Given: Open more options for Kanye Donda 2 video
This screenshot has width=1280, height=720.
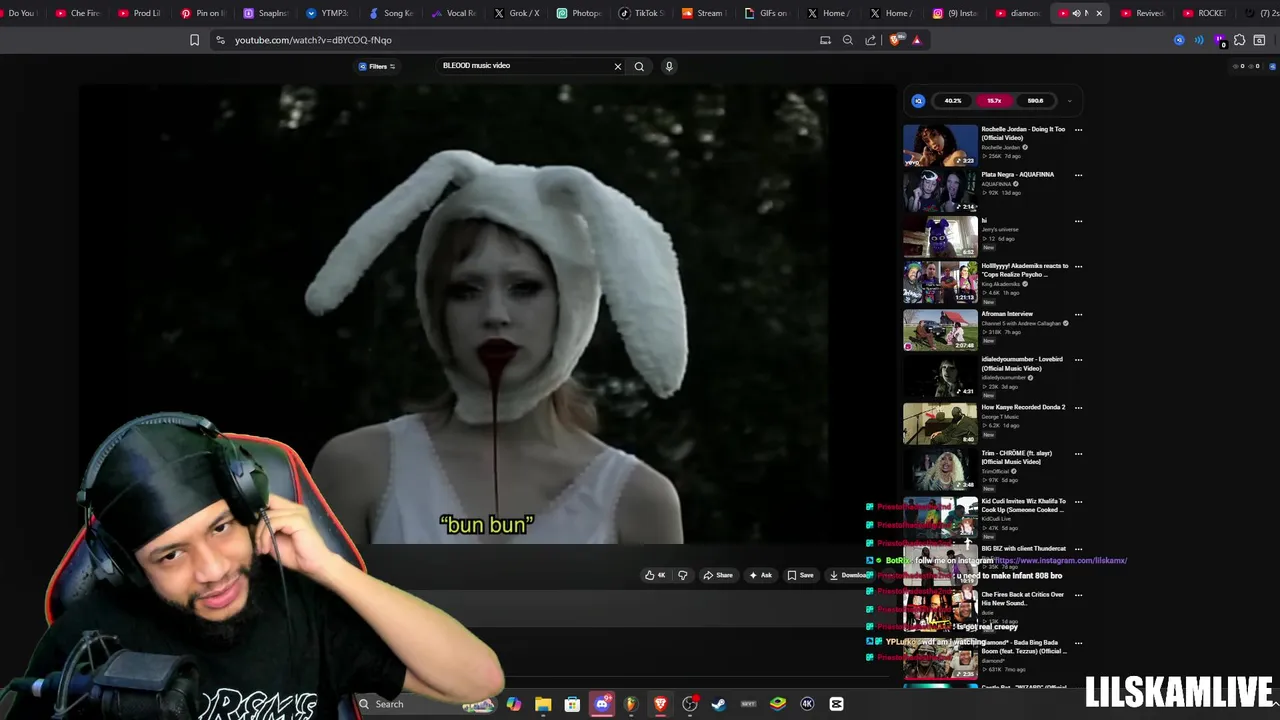Looking at the screenshot, I should click(x=1078, y=407).
